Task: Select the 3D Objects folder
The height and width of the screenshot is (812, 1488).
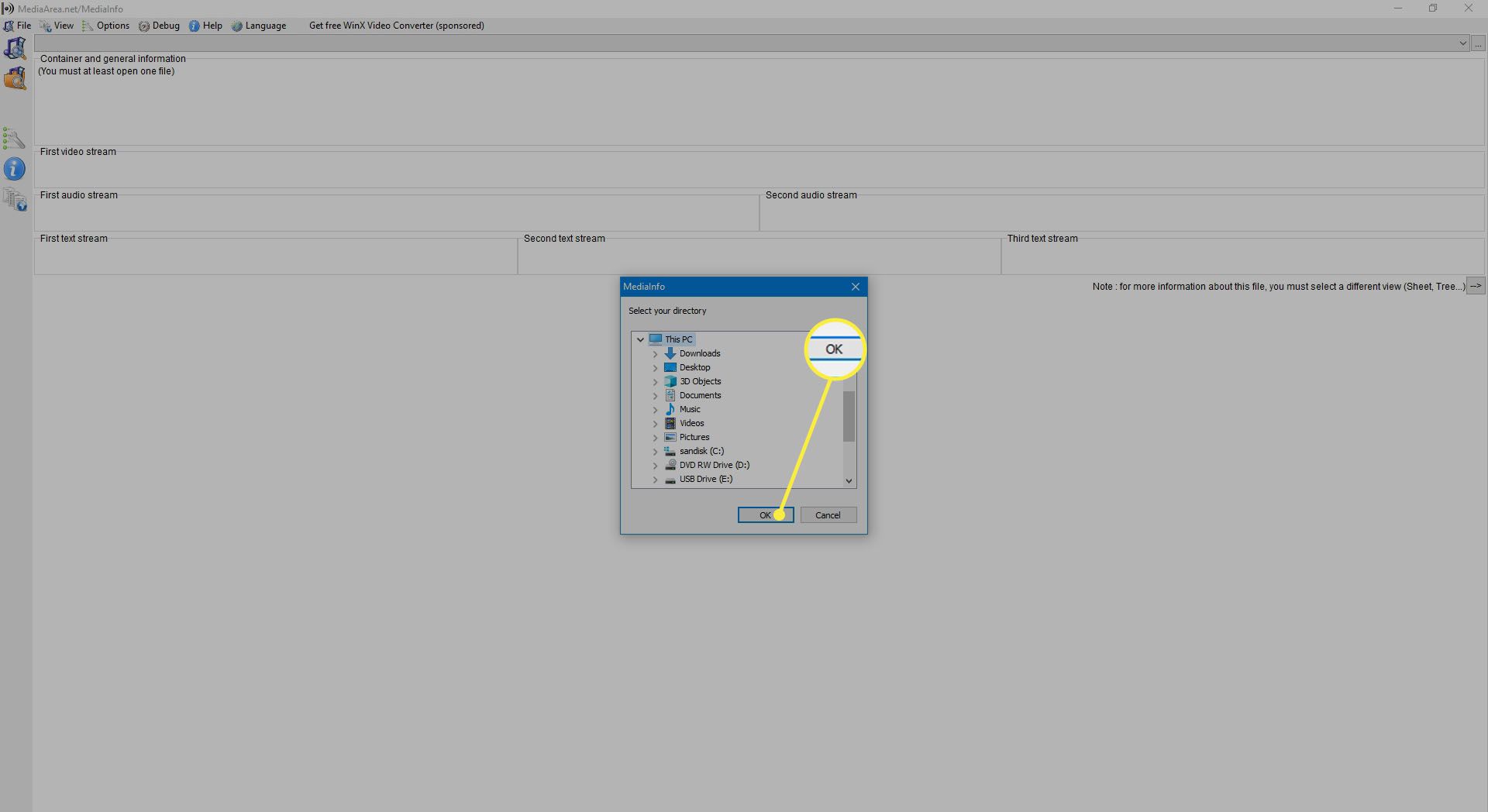Action: (x=700, y=381)
